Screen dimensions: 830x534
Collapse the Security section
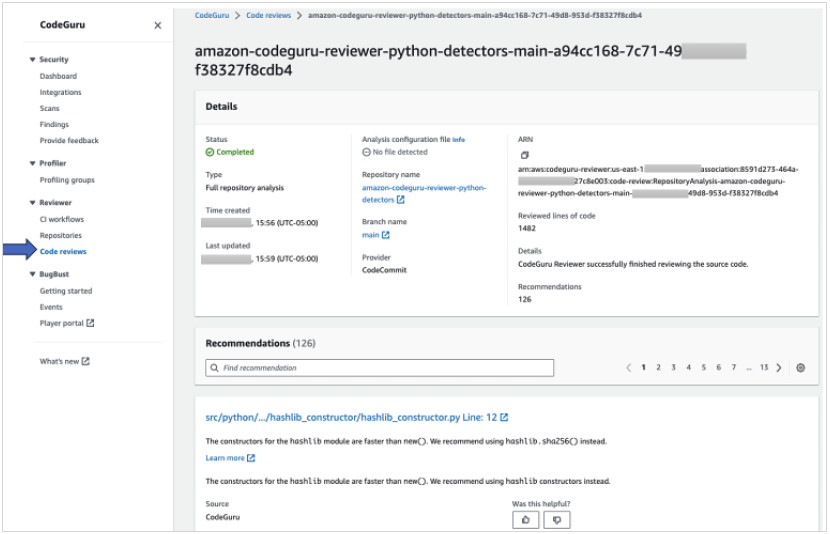pyautogui.click(x=32, y=60)
